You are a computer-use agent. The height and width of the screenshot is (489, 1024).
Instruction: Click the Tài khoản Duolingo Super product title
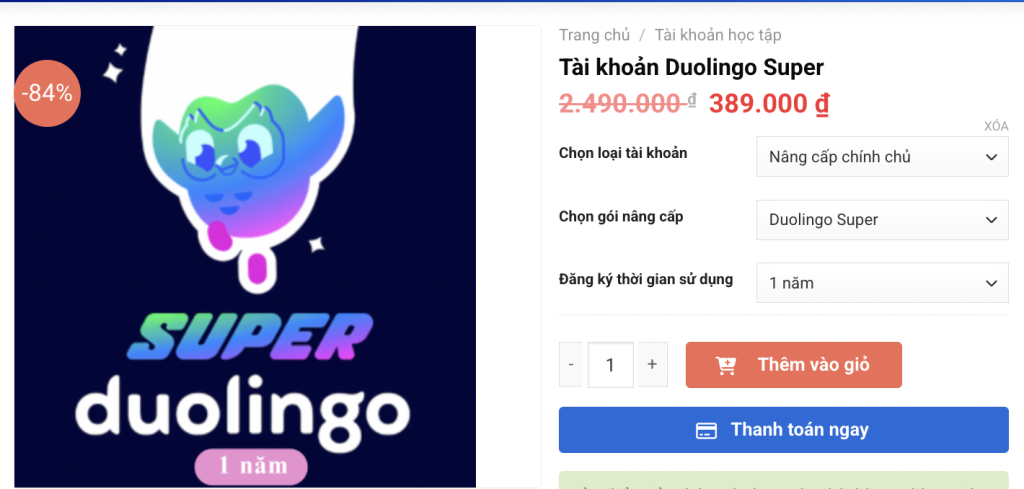click(692, 67)
